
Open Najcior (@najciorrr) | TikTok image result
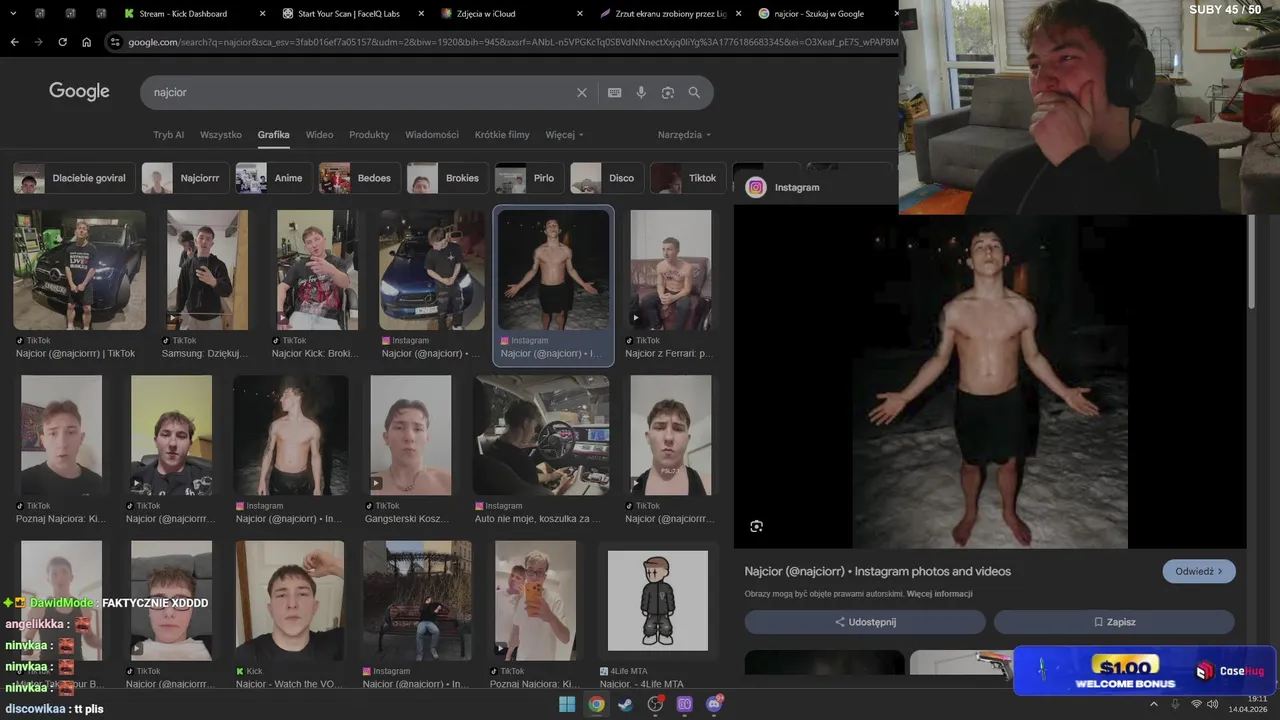[79, 270]
